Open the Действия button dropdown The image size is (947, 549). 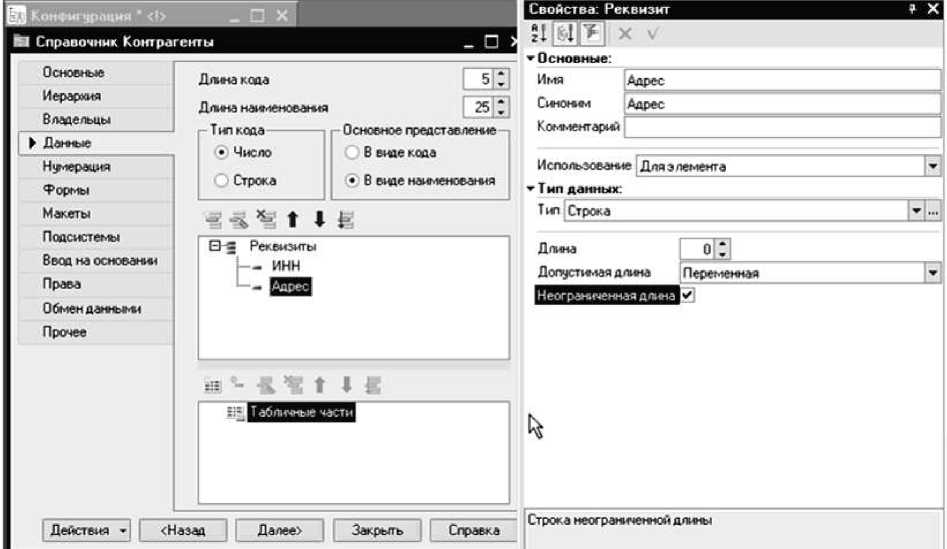click(123, 531)
